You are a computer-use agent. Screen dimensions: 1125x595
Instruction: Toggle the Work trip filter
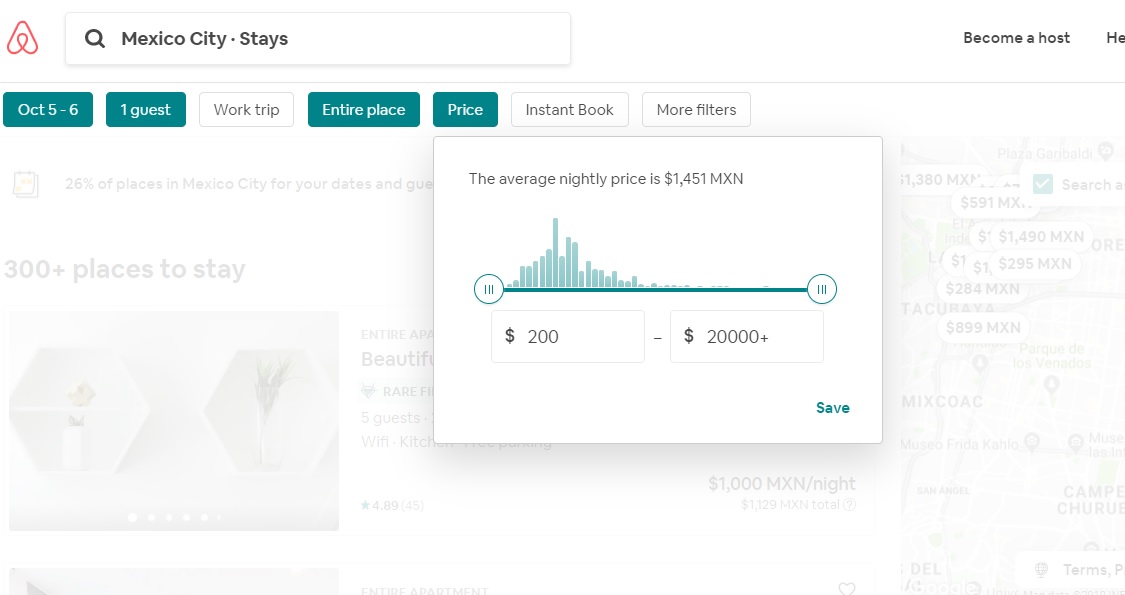tap(246, 110)
